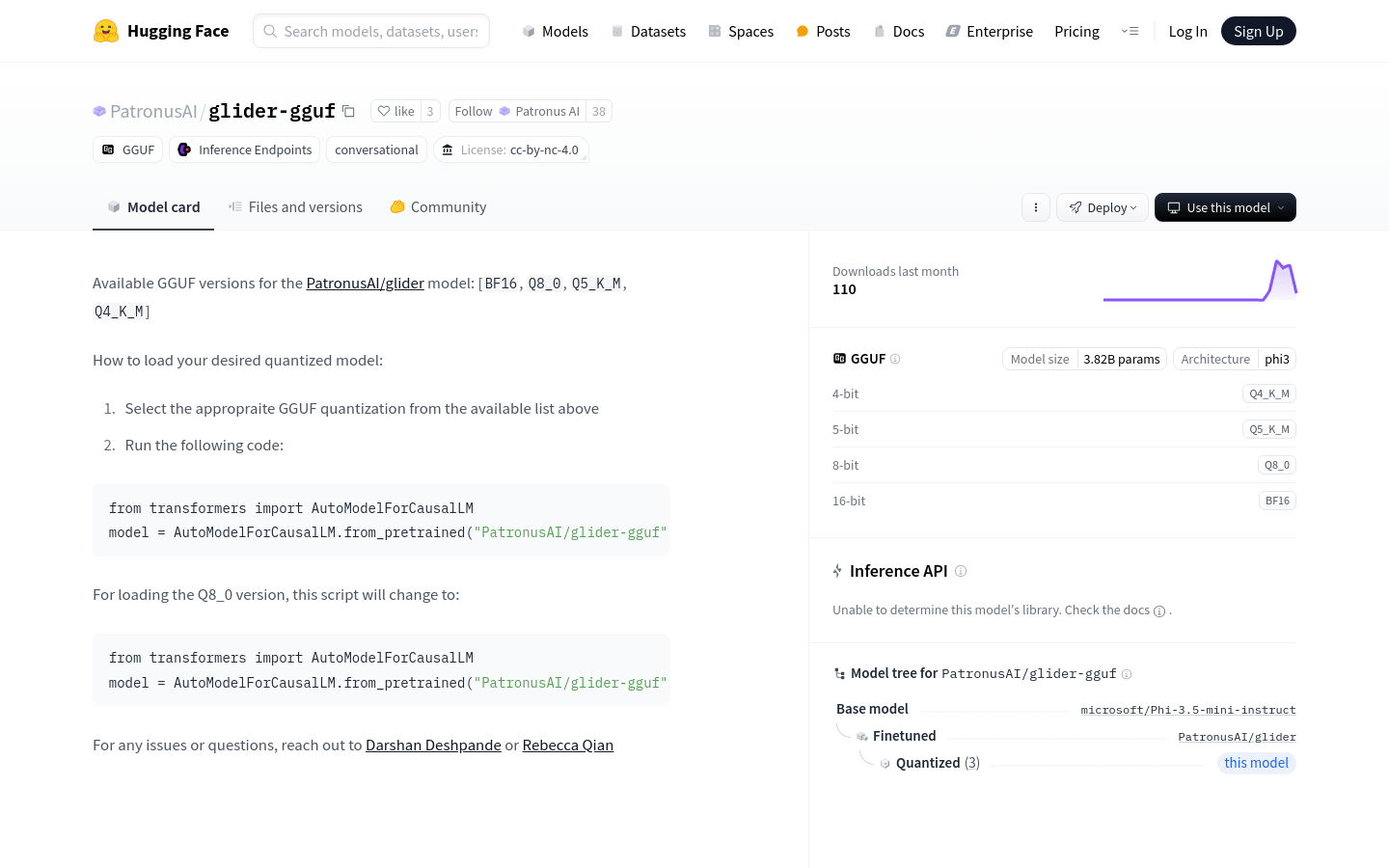
Task: Click the phi3 architecture value
Action: 1277,359
